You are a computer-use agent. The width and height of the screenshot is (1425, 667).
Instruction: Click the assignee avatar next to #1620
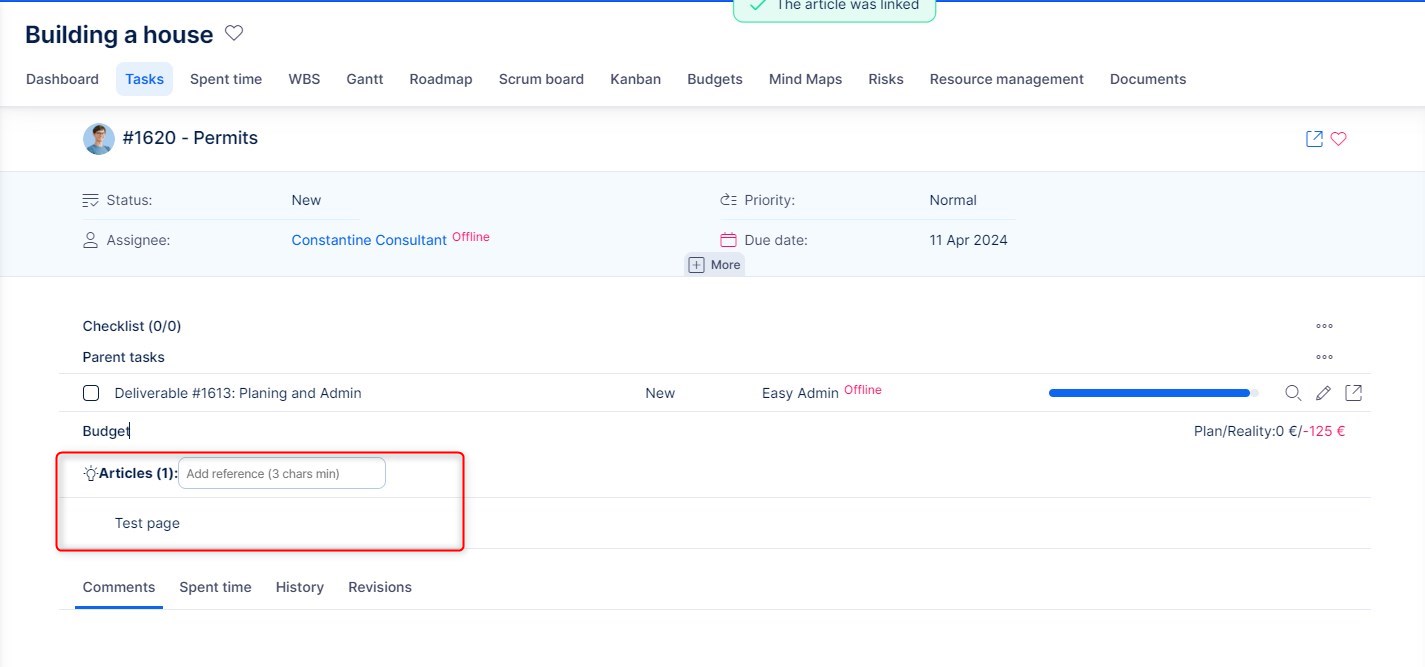98,139
